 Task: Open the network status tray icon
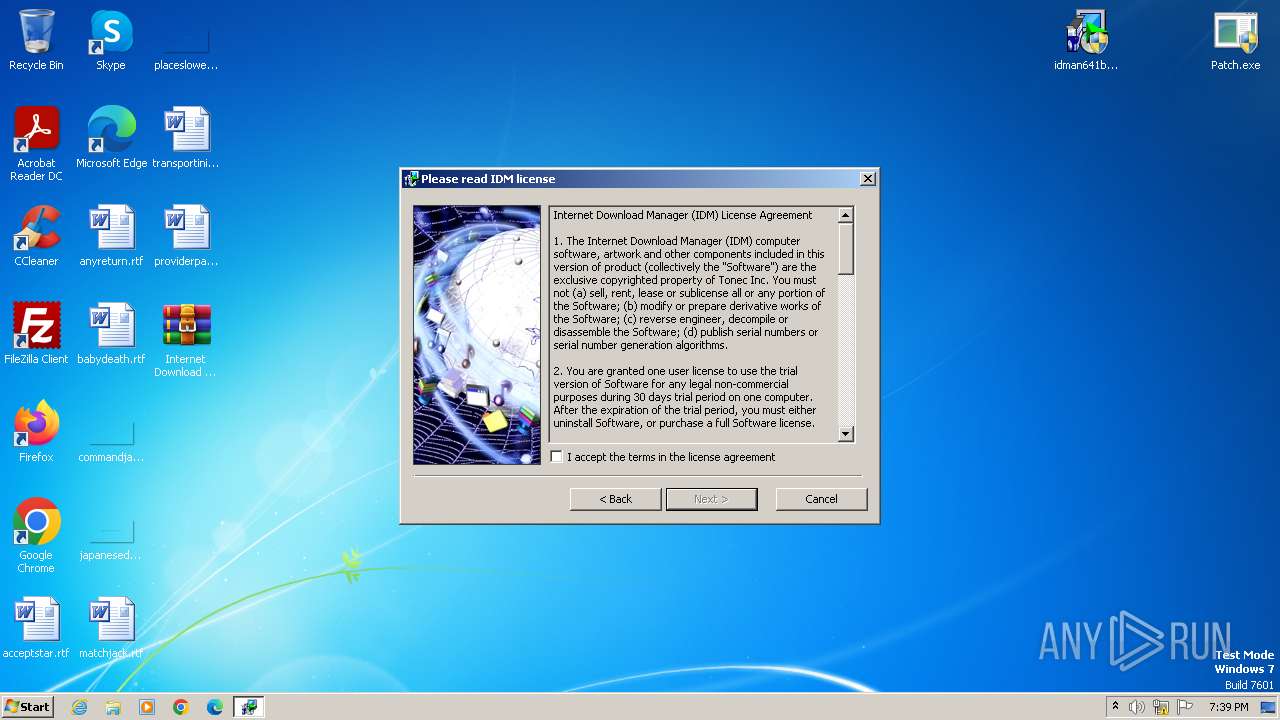click(x=1161, y=707)
